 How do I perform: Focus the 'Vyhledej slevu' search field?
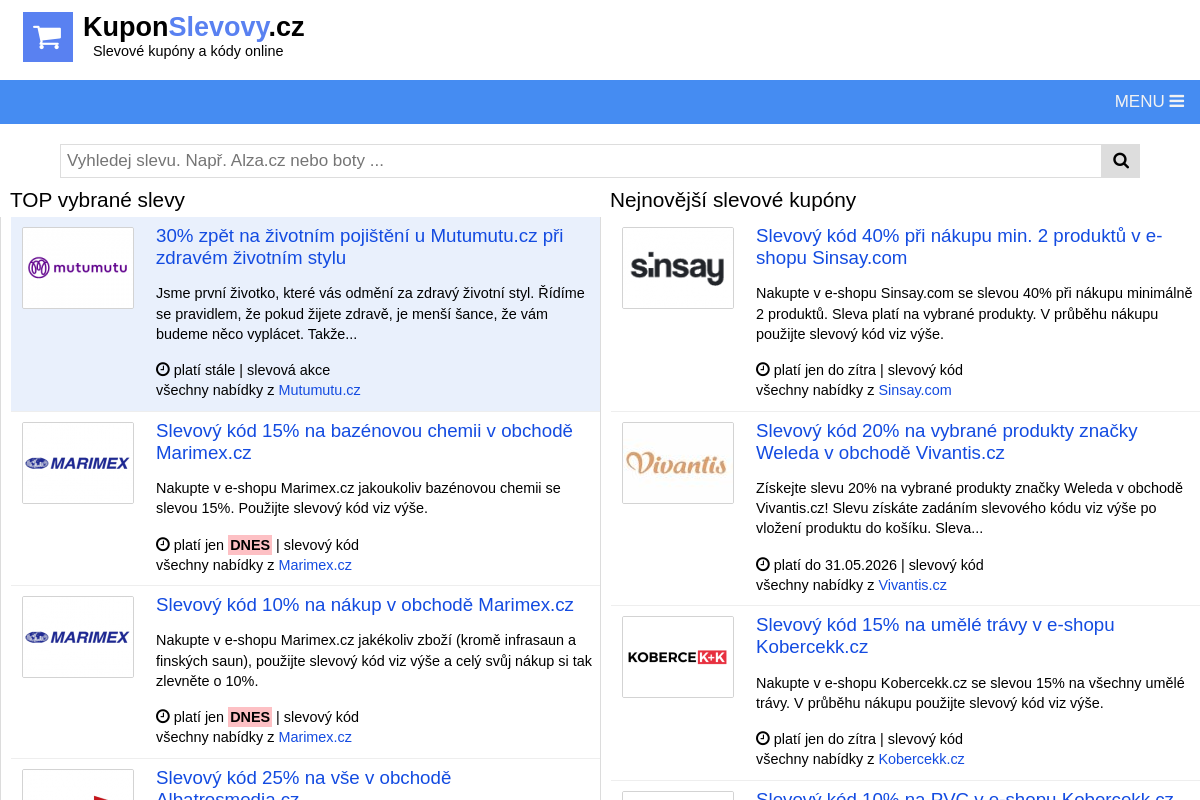[581, 161]
